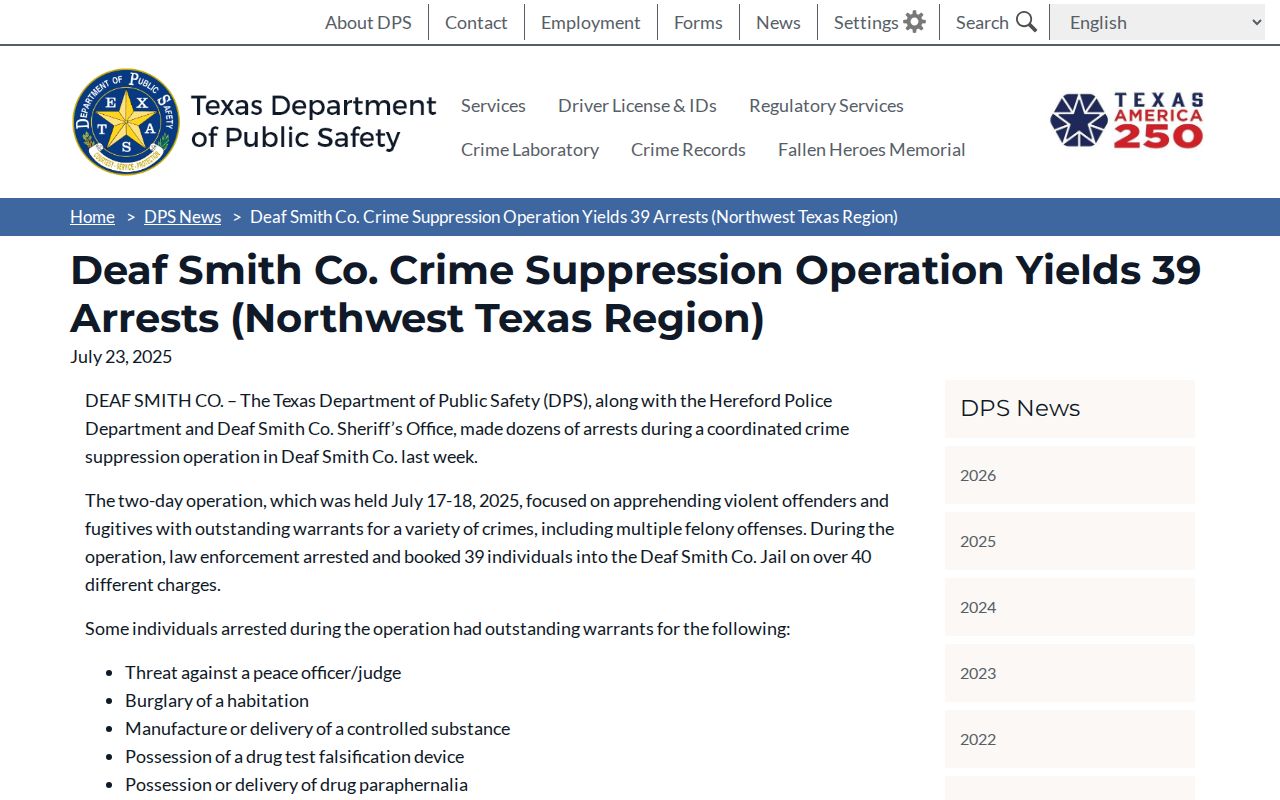Click the Settings gear icon
The height and width of the screenshot is (800, 1280).
click(x=914, y=22)
